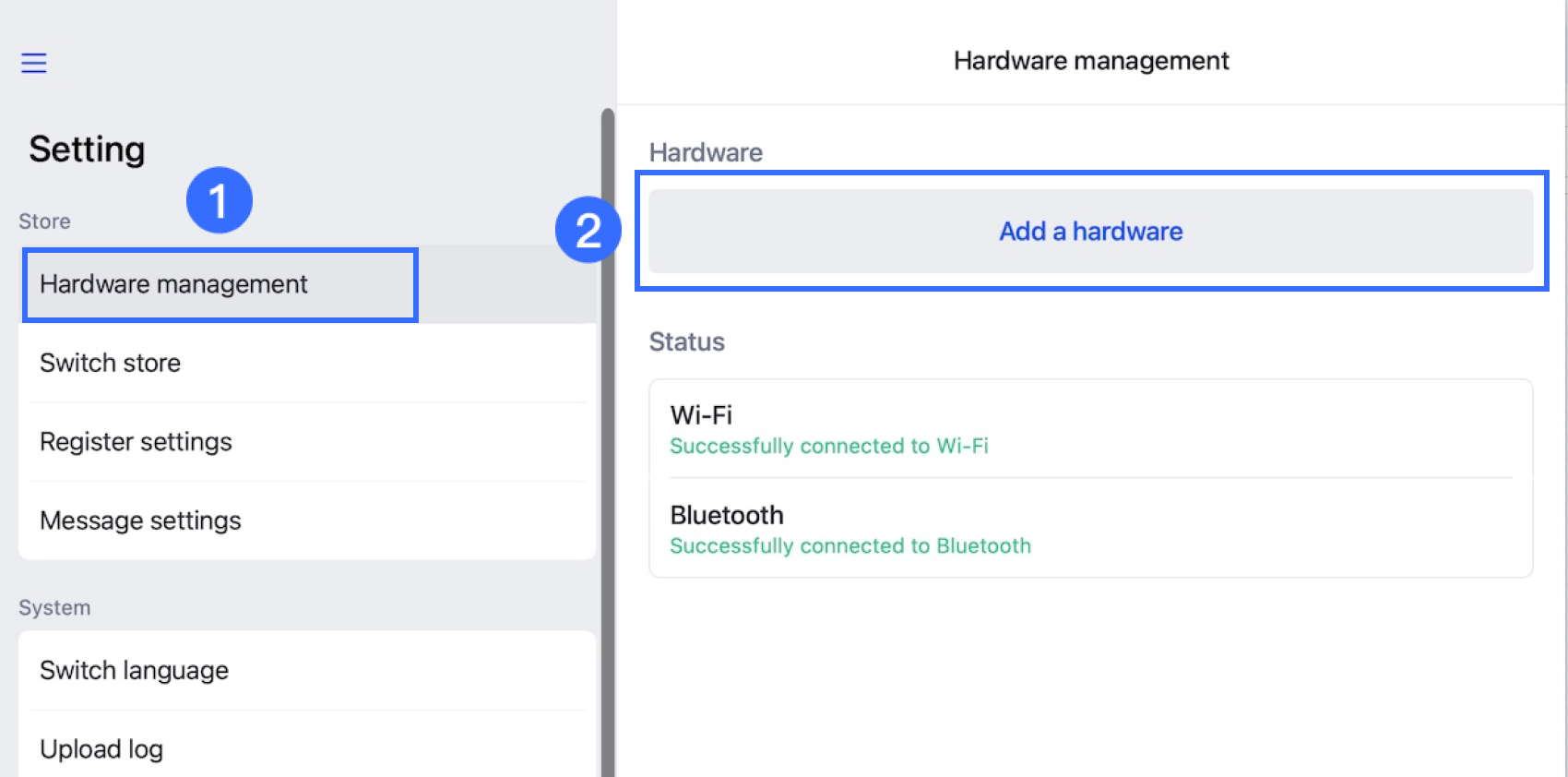Choose Switch language under System

tap(135, 670)
